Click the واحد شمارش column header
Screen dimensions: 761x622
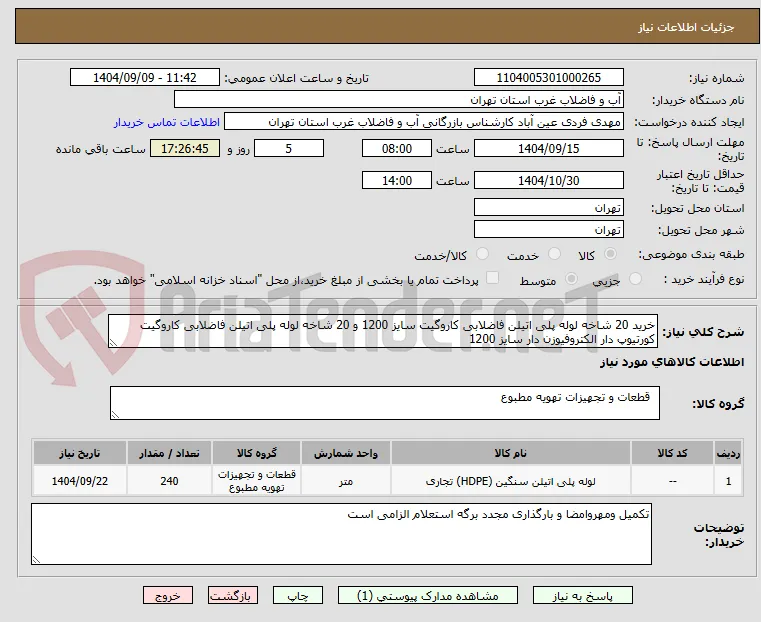[346, 453]
